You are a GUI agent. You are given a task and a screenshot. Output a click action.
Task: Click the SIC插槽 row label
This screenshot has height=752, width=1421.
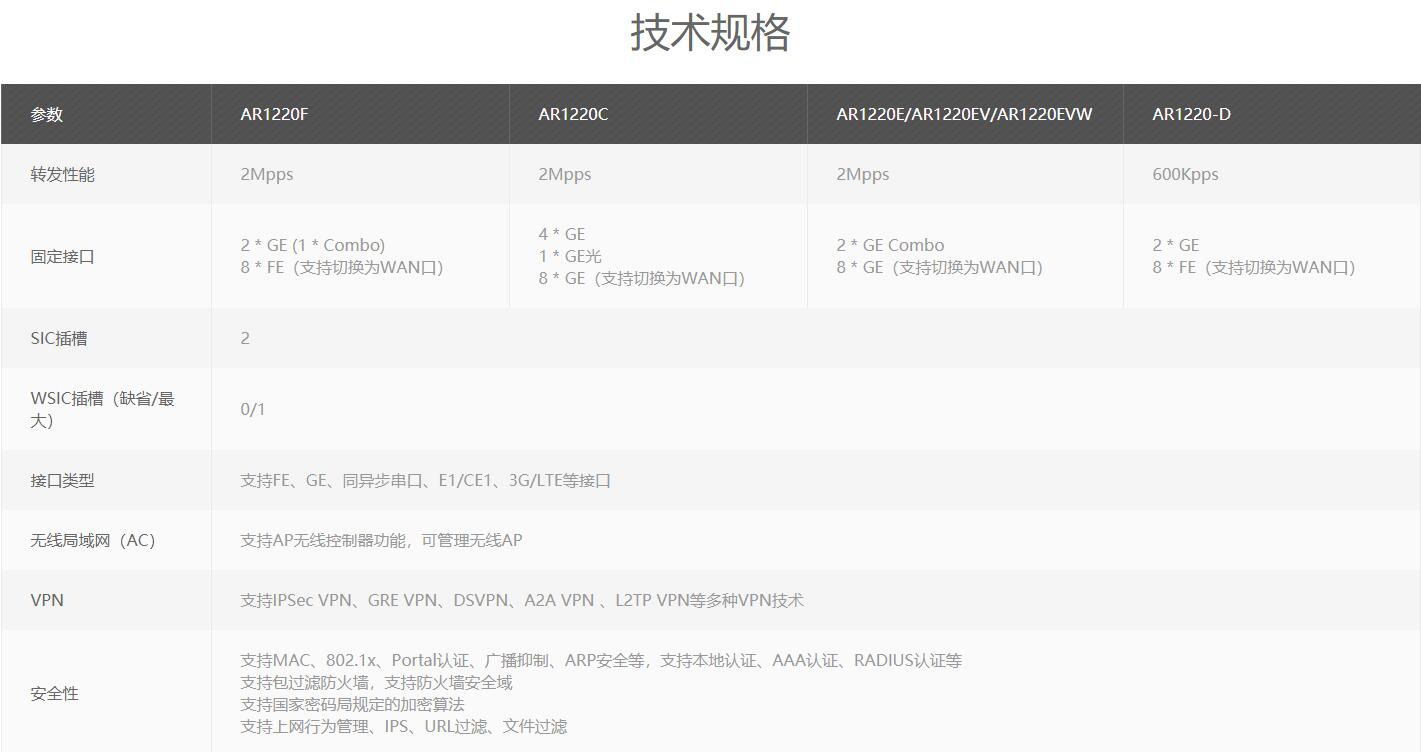[x=58, y=338]
